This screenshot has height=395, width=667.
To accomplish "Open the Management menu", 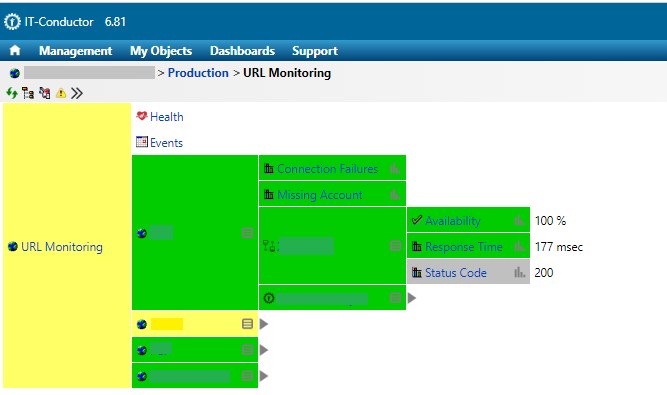I will click(75, 51).
